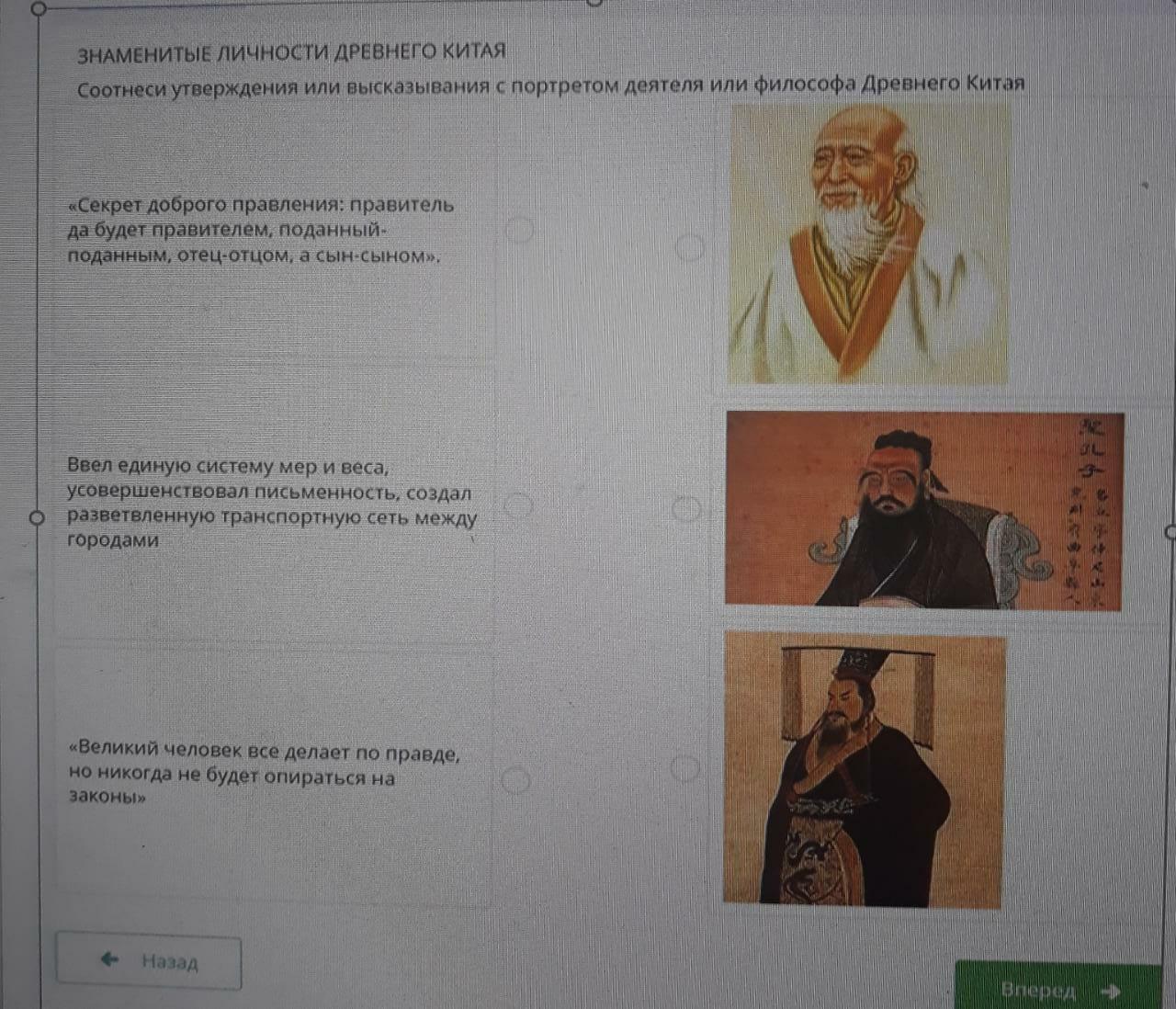Select connector circle left of white-bearded elder portrait

tap(689, 246)
